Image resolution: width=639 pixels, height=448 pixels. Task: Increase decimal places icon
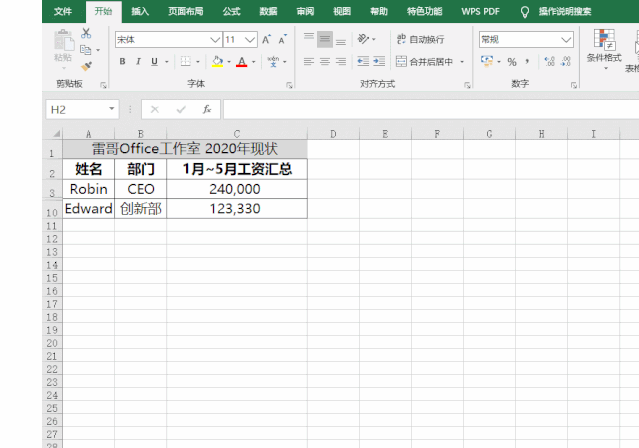pyautogui.click(x=549, y=62)
